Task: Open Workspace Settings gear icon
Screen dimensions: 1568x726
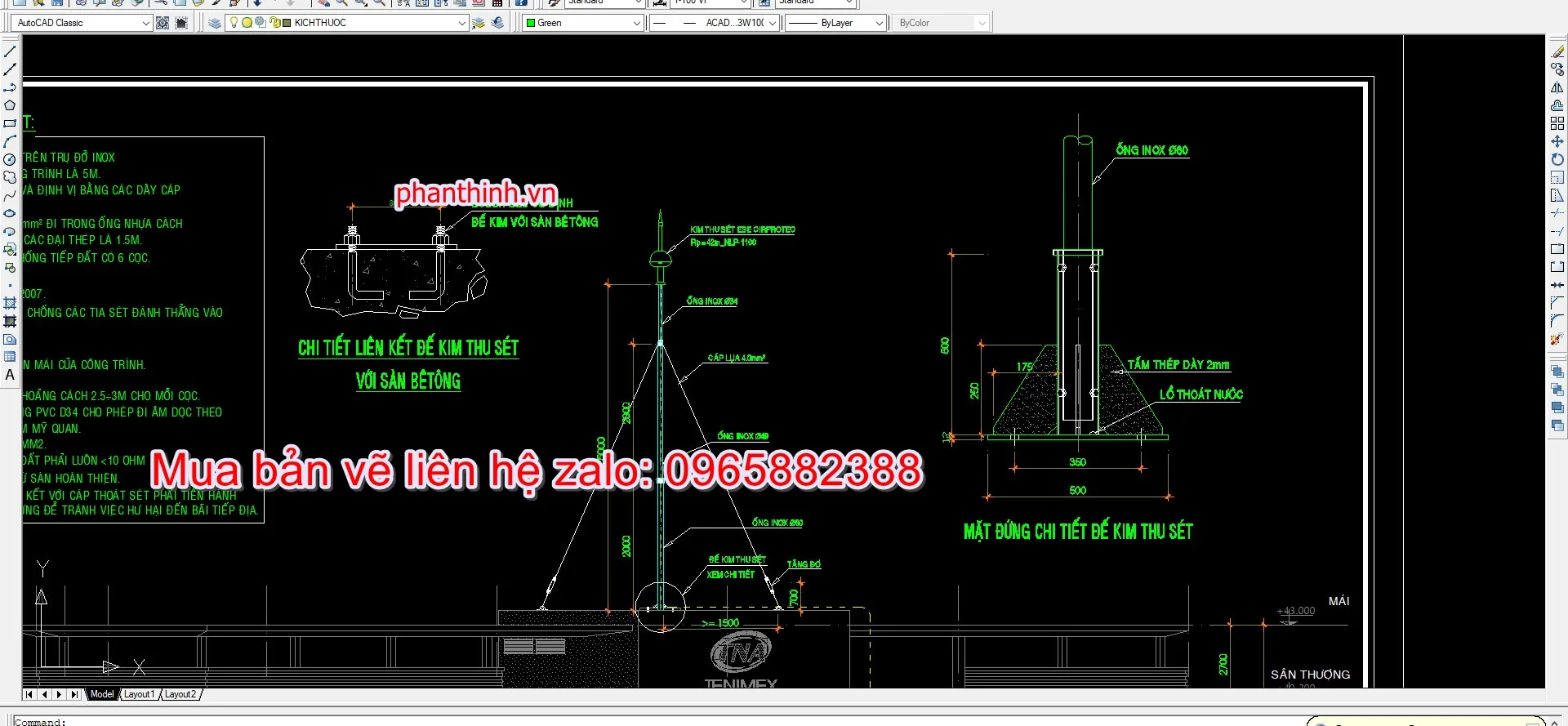Action: [x=163, y=23]
